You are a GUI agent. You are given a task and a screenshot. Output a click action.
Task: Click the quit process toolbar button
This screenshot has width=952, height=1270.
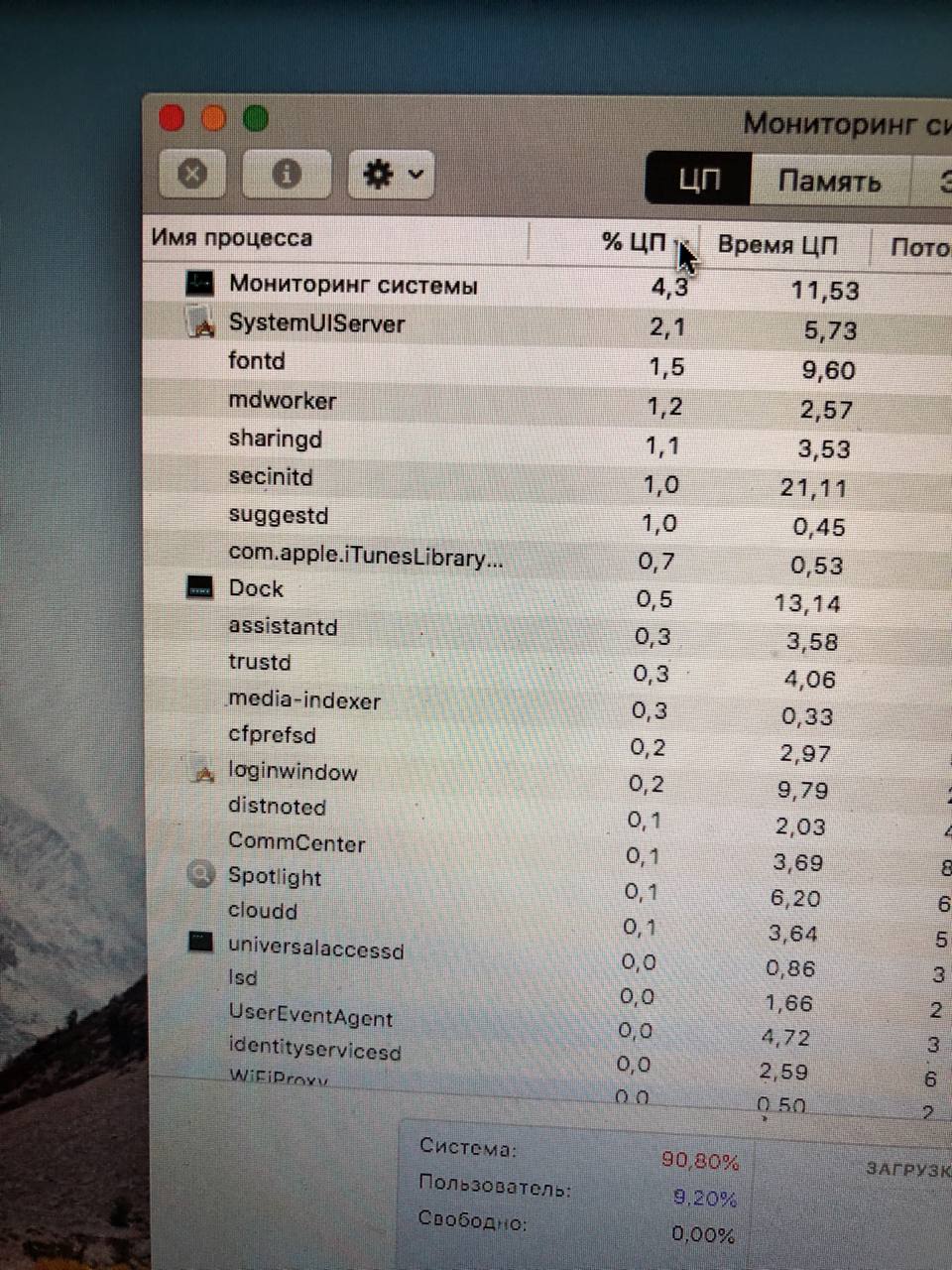[192, 175]
